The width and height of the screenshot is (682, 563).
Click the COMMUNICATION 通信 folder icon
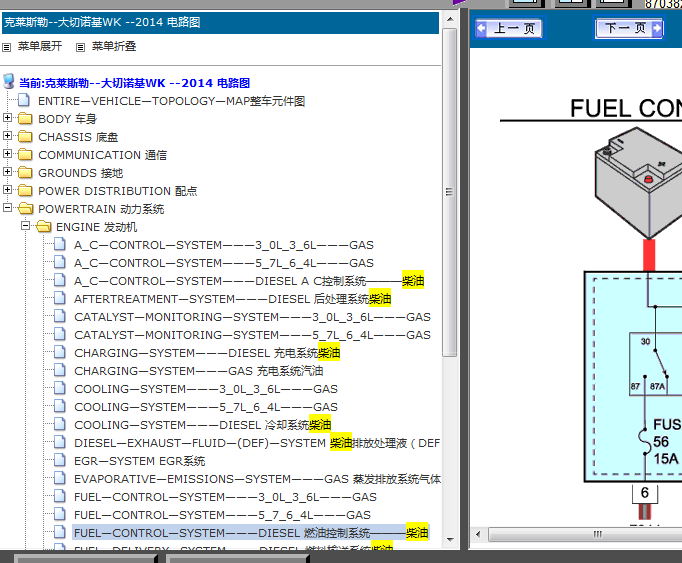(25, 154)
